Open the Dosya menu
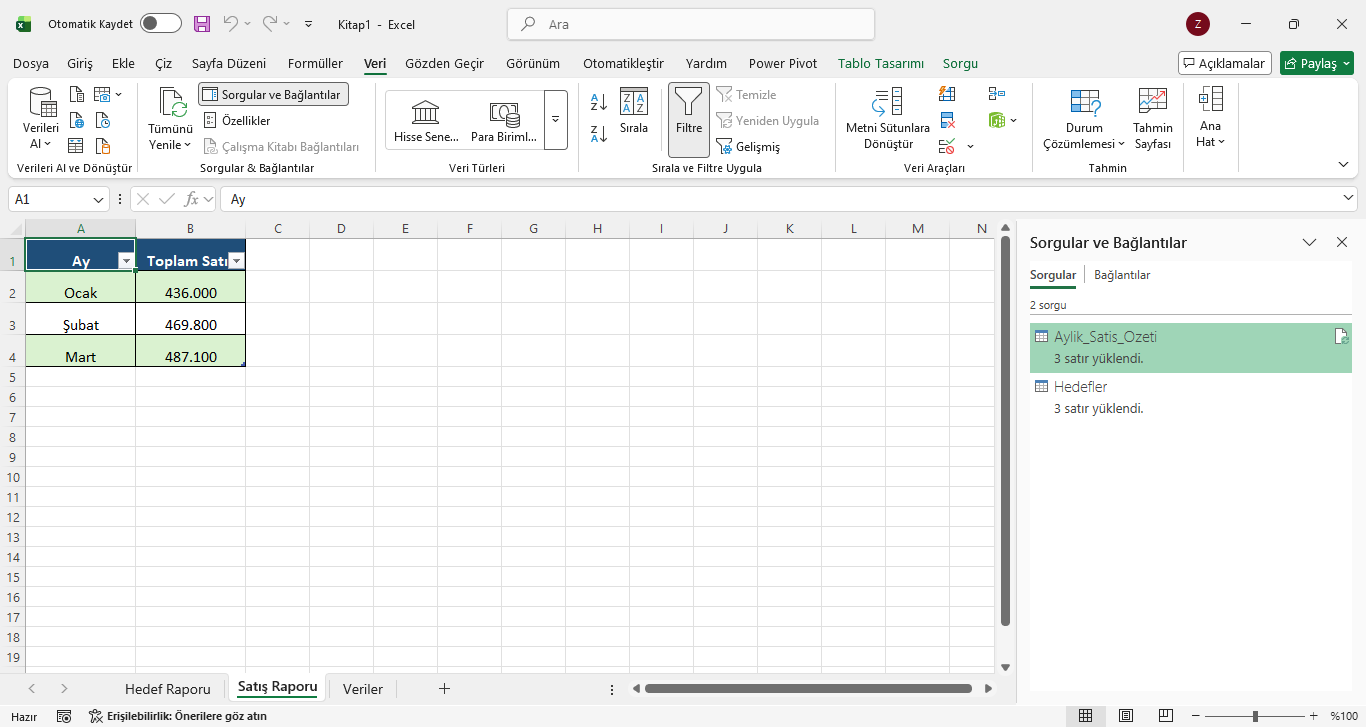Image resolution: width=1366 pixels, height=728 pixels. click(x=31, y=63)
